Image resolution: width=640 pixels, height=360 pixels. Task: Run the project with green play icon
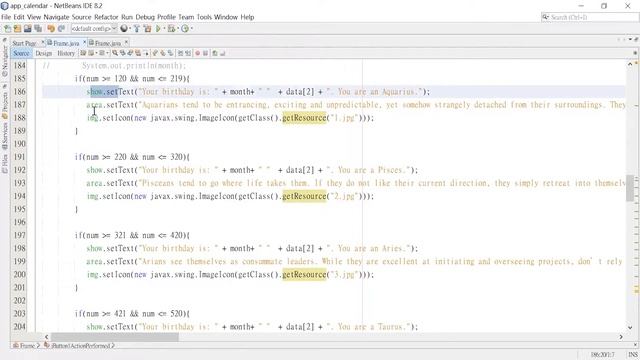(158, 29)
